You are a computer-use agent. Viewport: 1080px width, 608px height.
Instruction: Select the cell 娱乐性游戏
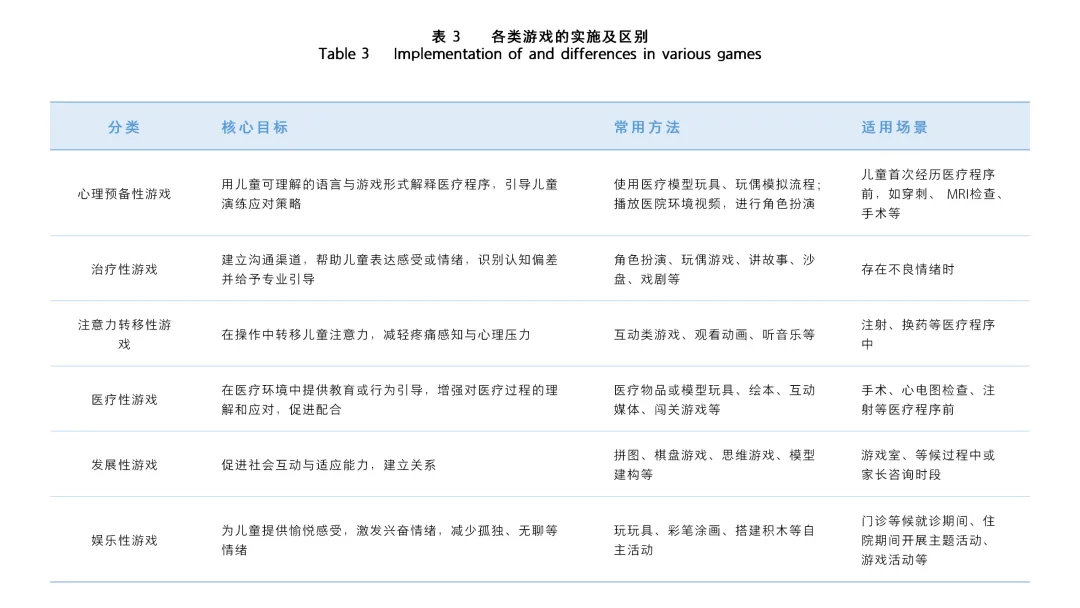(124, 541)
